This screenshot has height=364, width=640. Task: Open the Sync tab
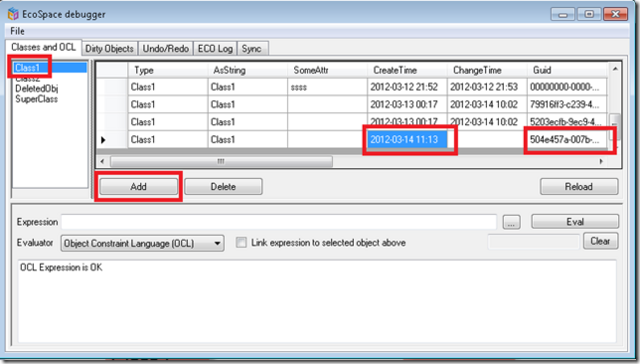pyautogui.click(x=251, y=49)
